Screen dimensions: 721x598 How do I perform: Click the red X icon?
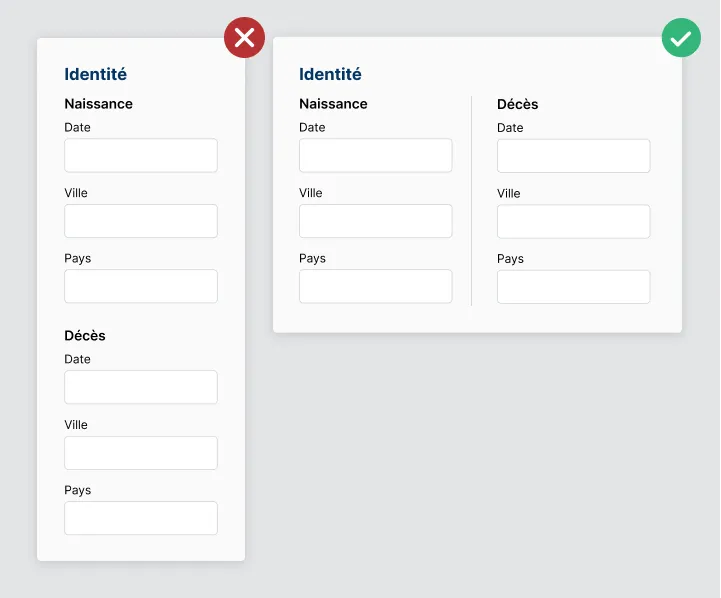coord(244,38)
